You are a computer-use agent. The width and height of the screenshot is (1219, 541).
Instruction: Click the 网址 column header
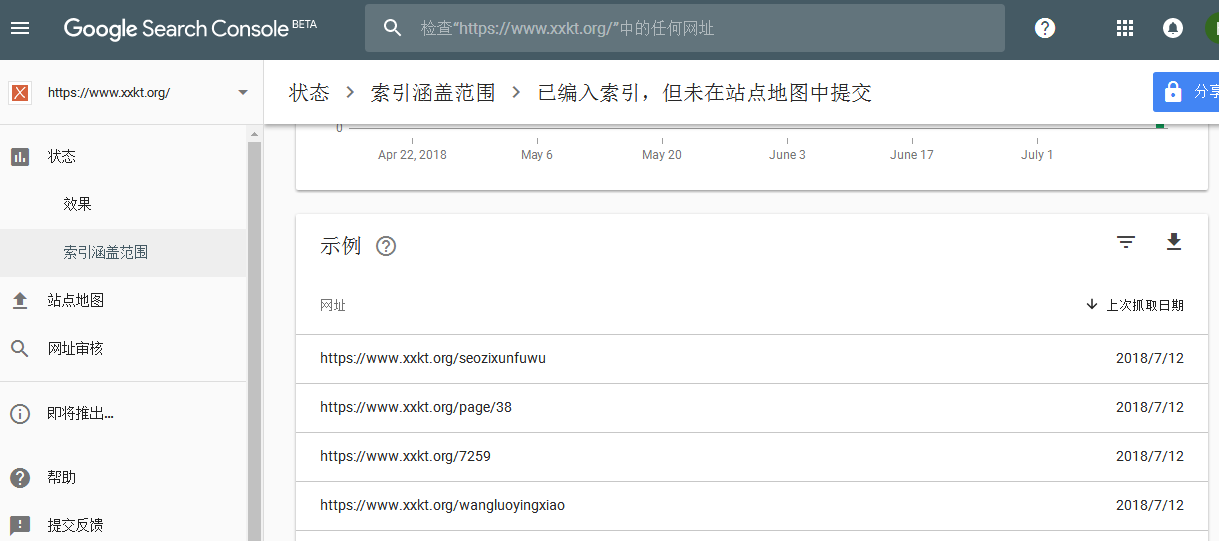pos(333,305)
